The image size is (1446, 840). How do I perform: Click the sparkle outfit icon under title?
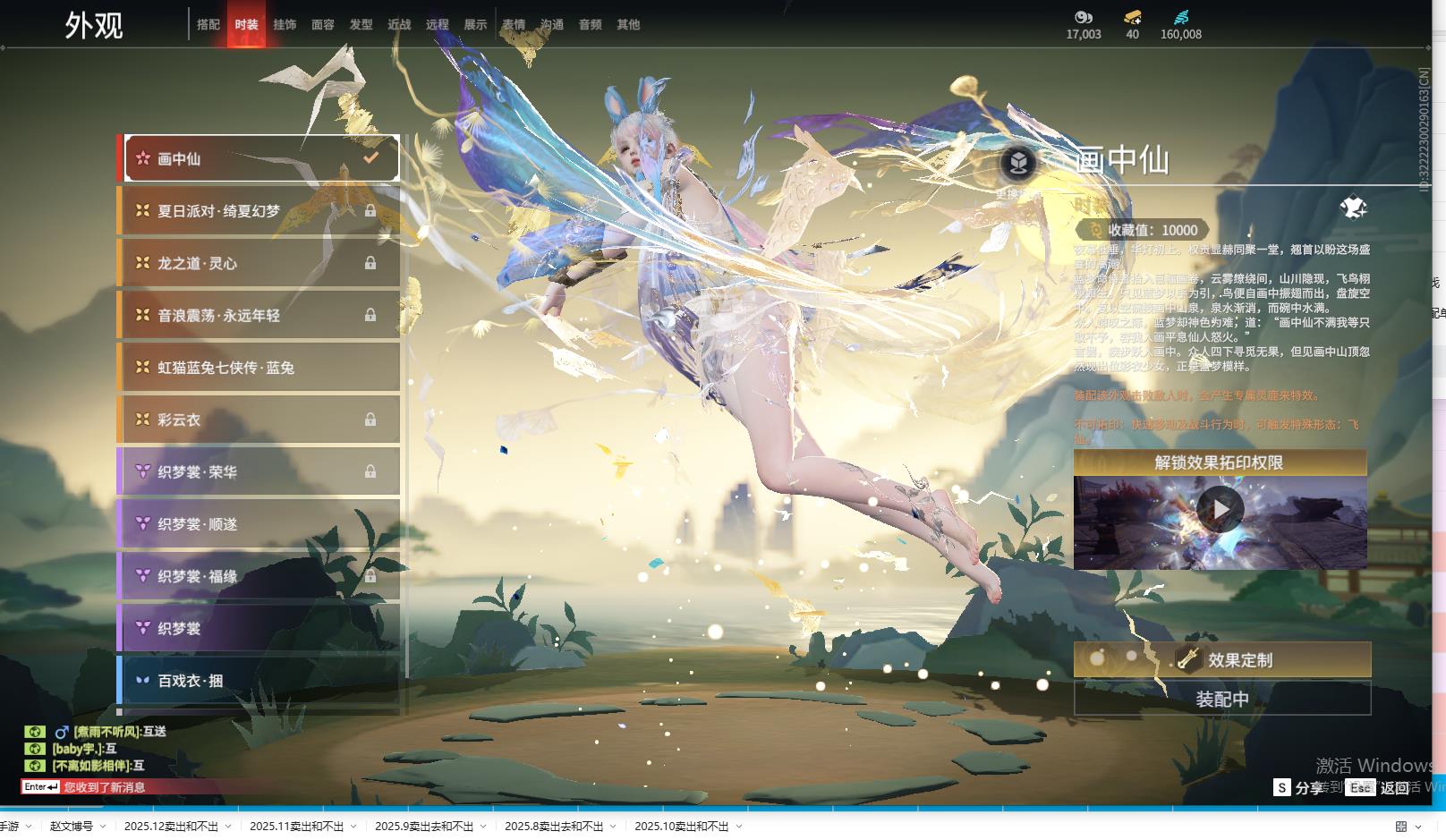(1353, 208)
